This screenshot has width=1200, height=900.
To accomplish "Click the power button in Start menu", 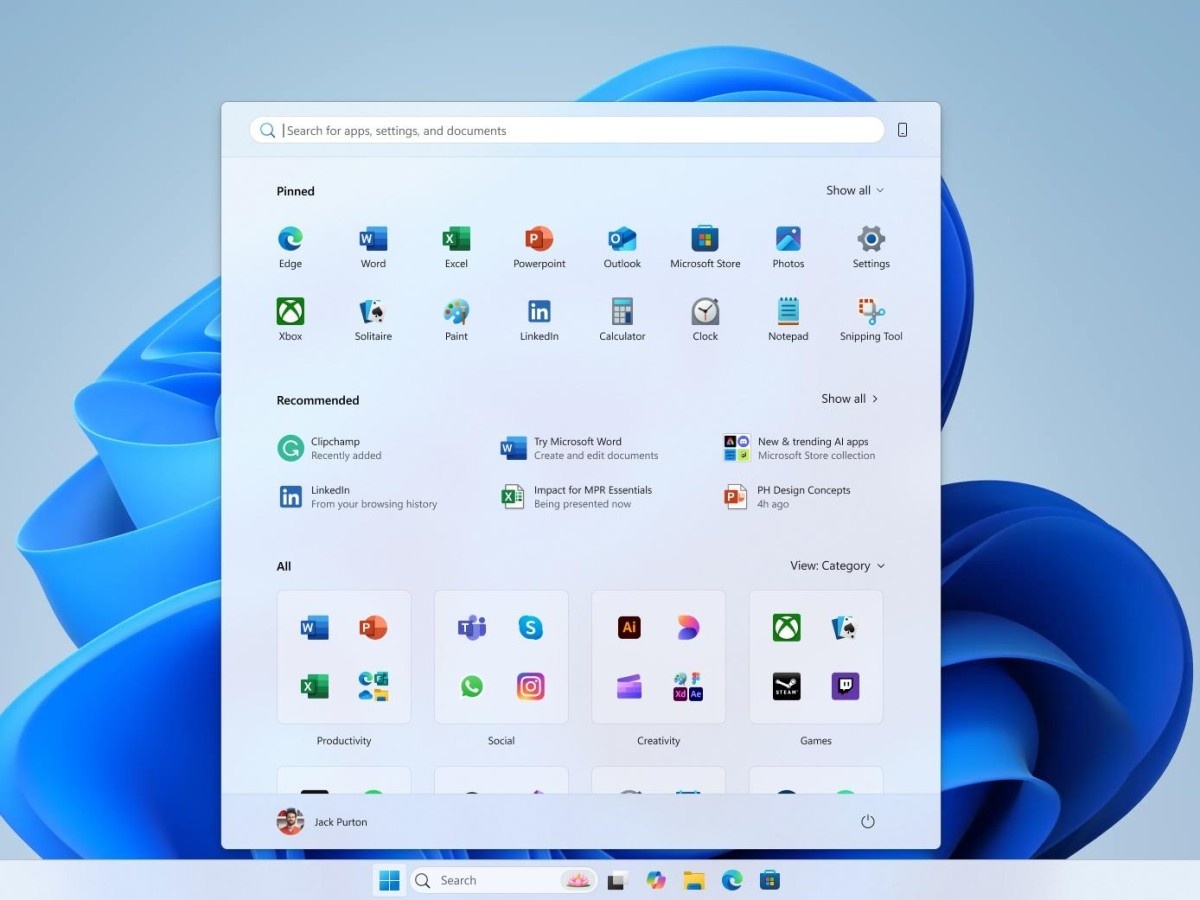I will (867, 821).
